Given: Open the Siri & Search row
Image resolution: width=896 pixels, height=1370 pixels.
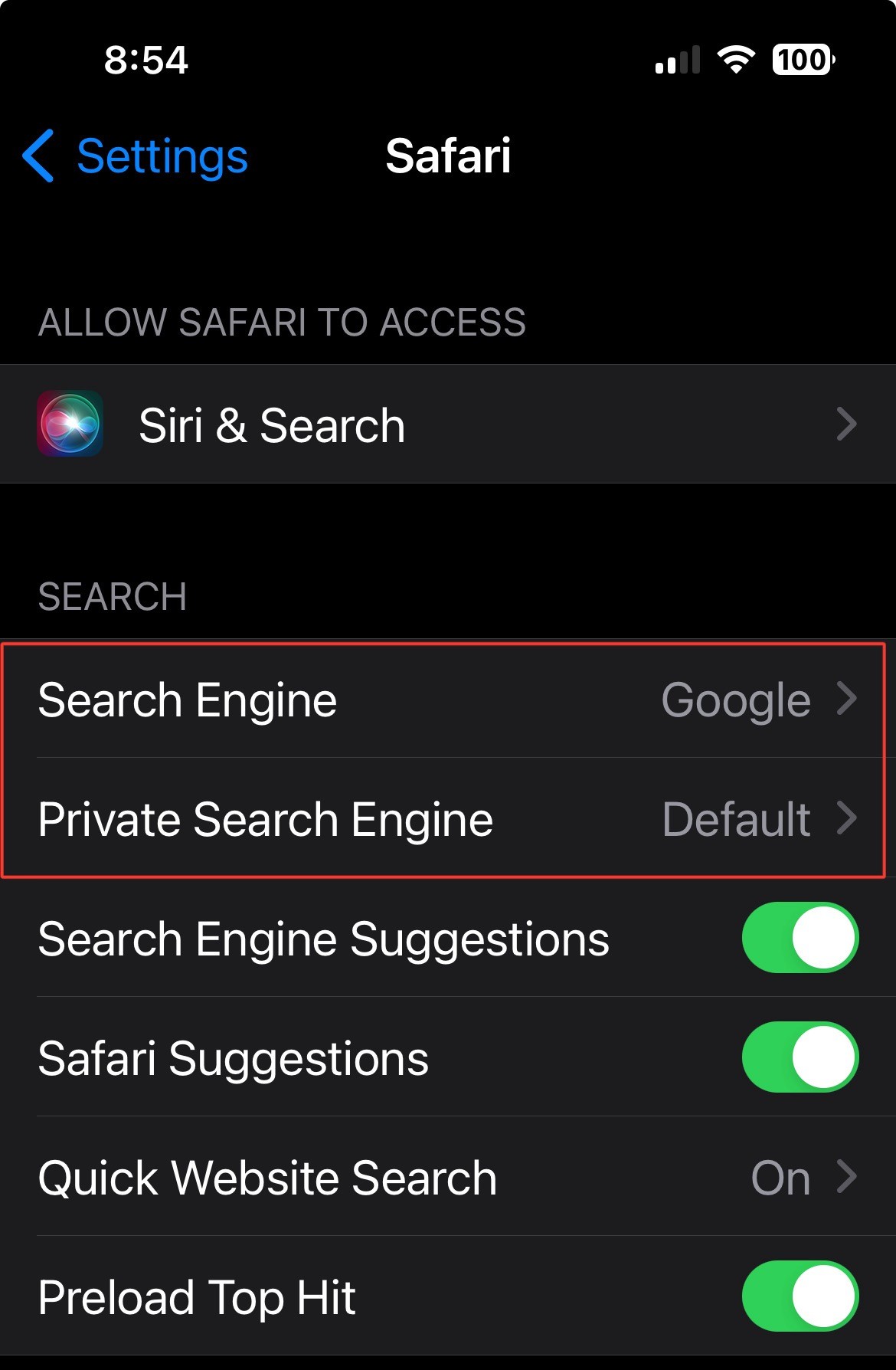Looking at the screenshot, I should (x=448, y=424).
